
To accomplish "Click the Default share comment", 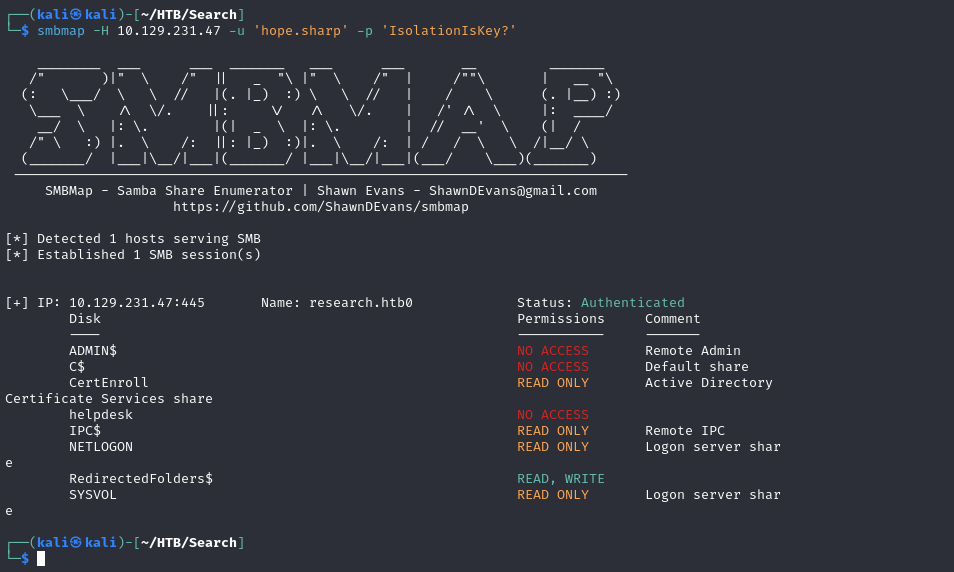I will [697, 366].
